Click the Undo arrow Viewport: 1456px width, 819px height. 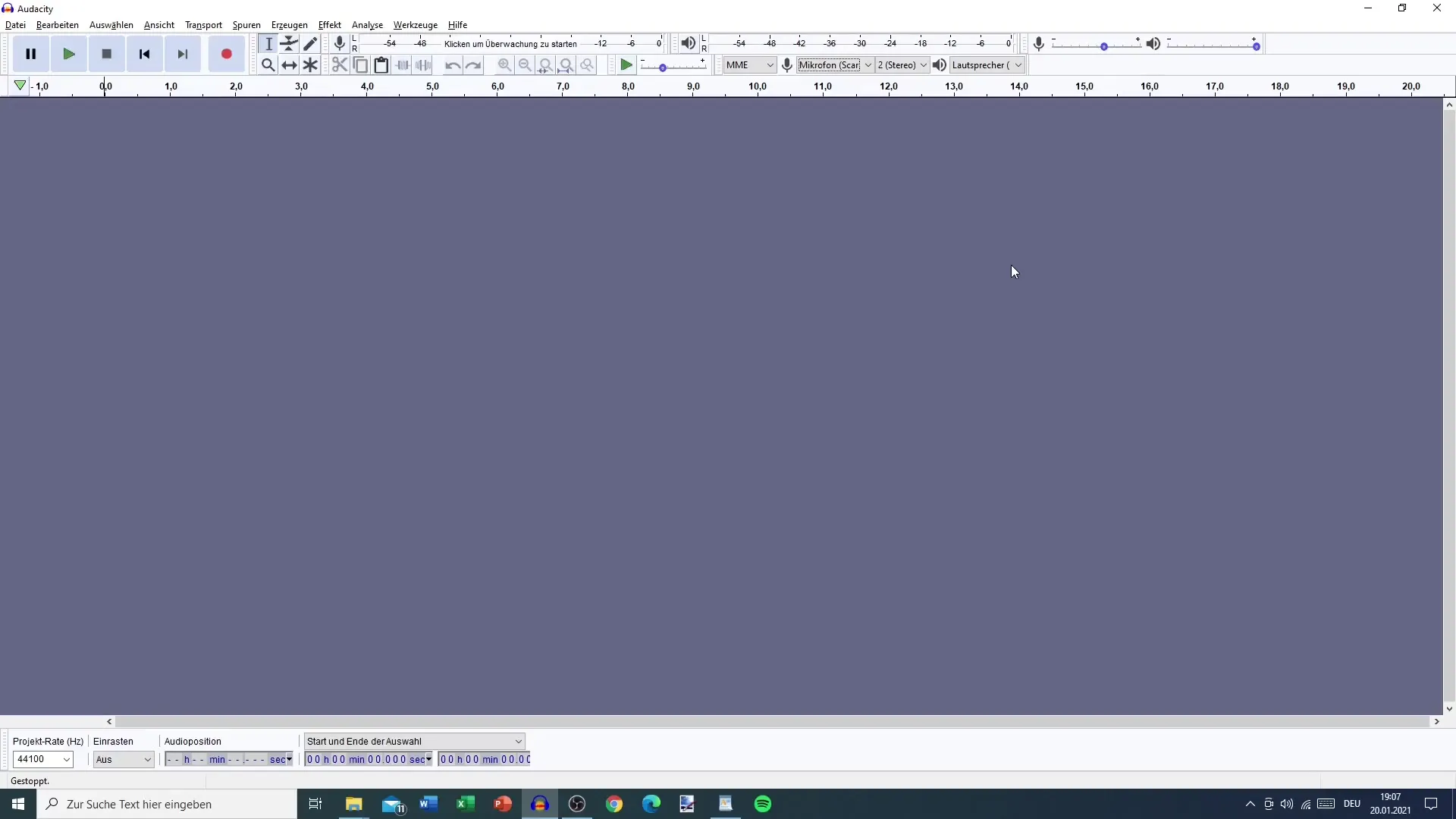[453, 65]
